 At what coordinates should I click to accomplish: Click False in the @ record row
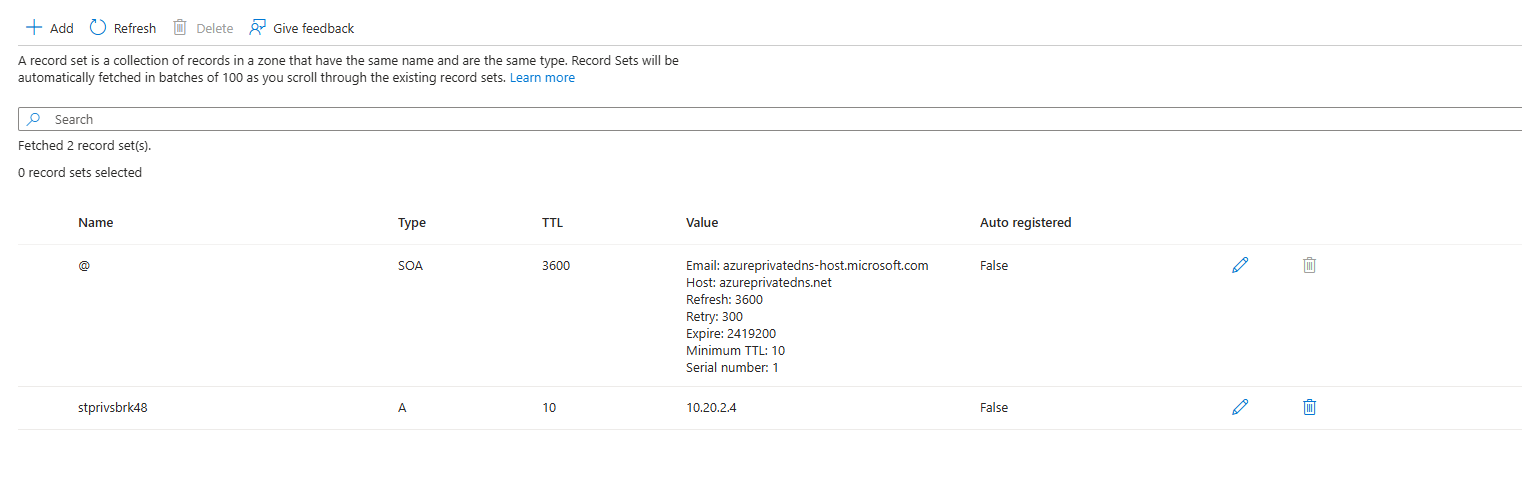pyautogui.click(x=994, y=266)
